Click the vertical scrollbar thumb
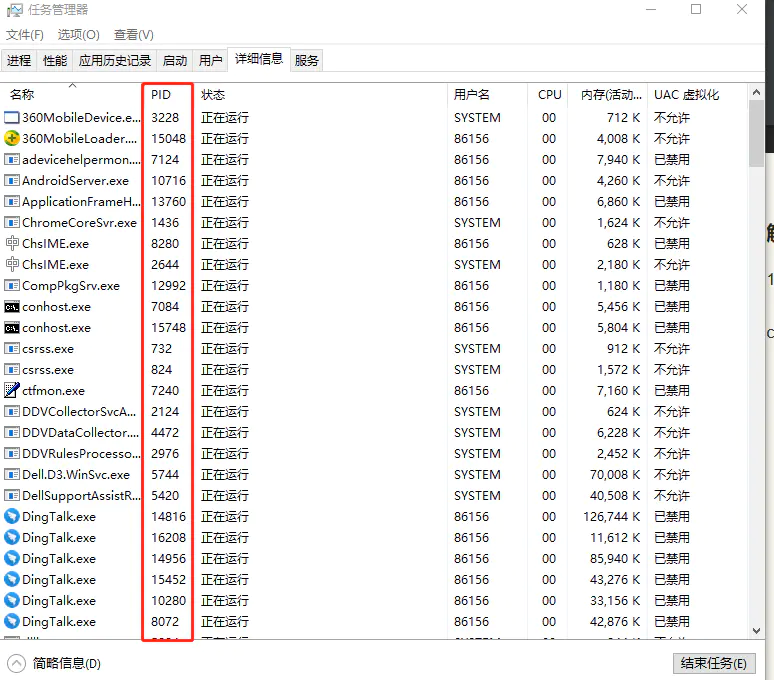774x680 pixels. tap(756, 134)
